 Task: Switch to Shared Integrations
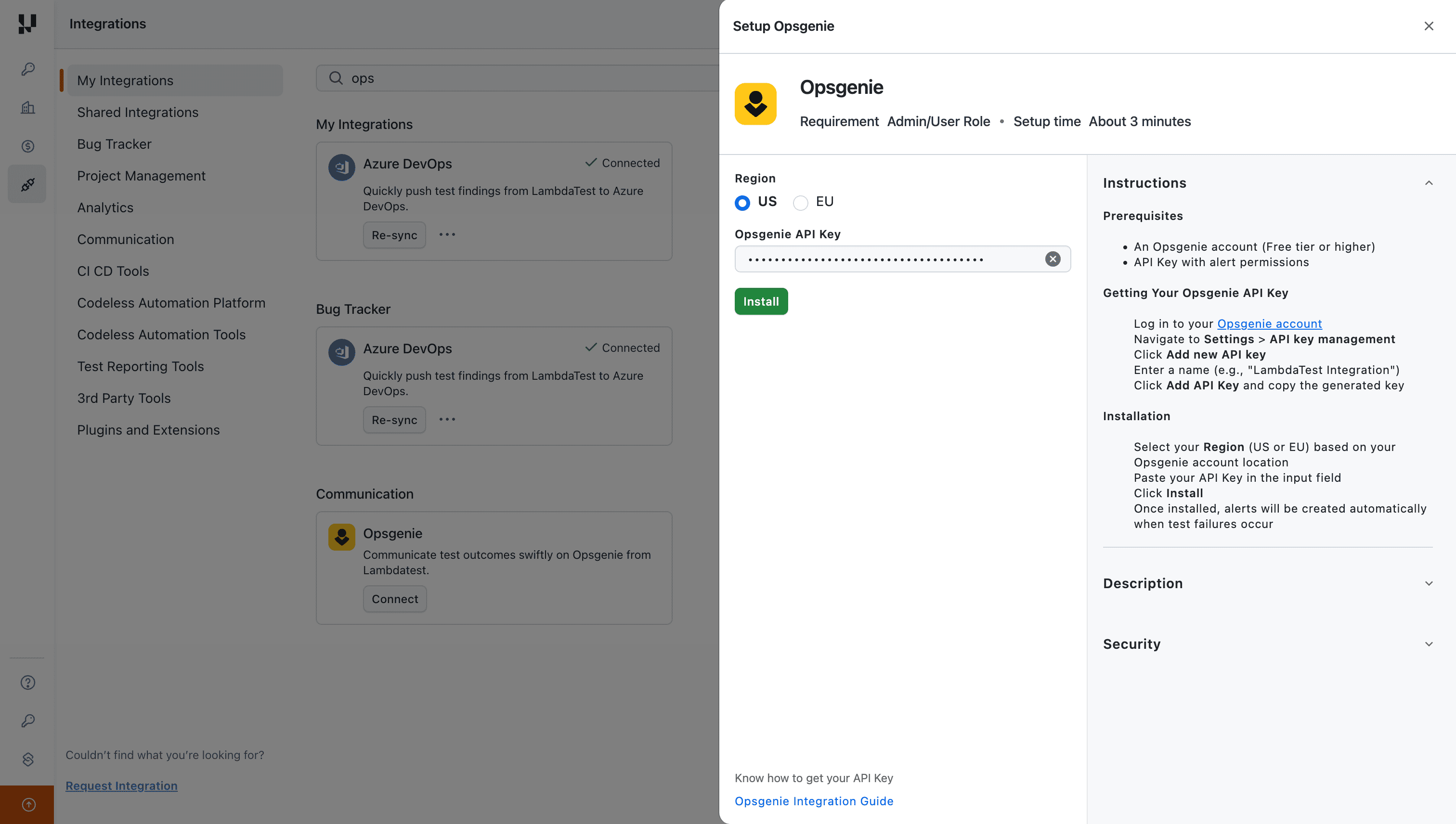coord(138,112)
